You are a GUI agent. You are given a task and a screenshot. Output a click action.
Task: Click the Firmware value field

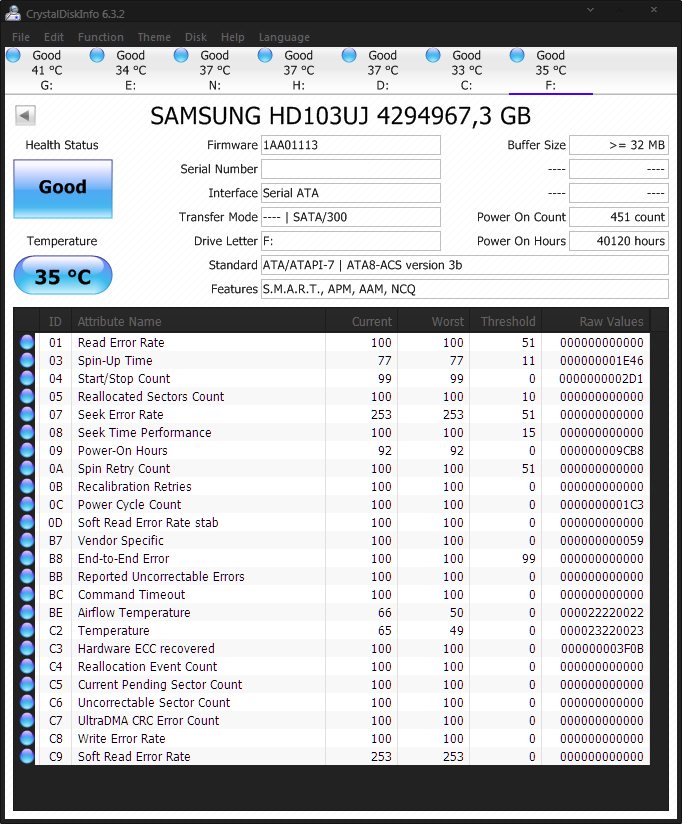pyautogui.click(x=350, y=145)
